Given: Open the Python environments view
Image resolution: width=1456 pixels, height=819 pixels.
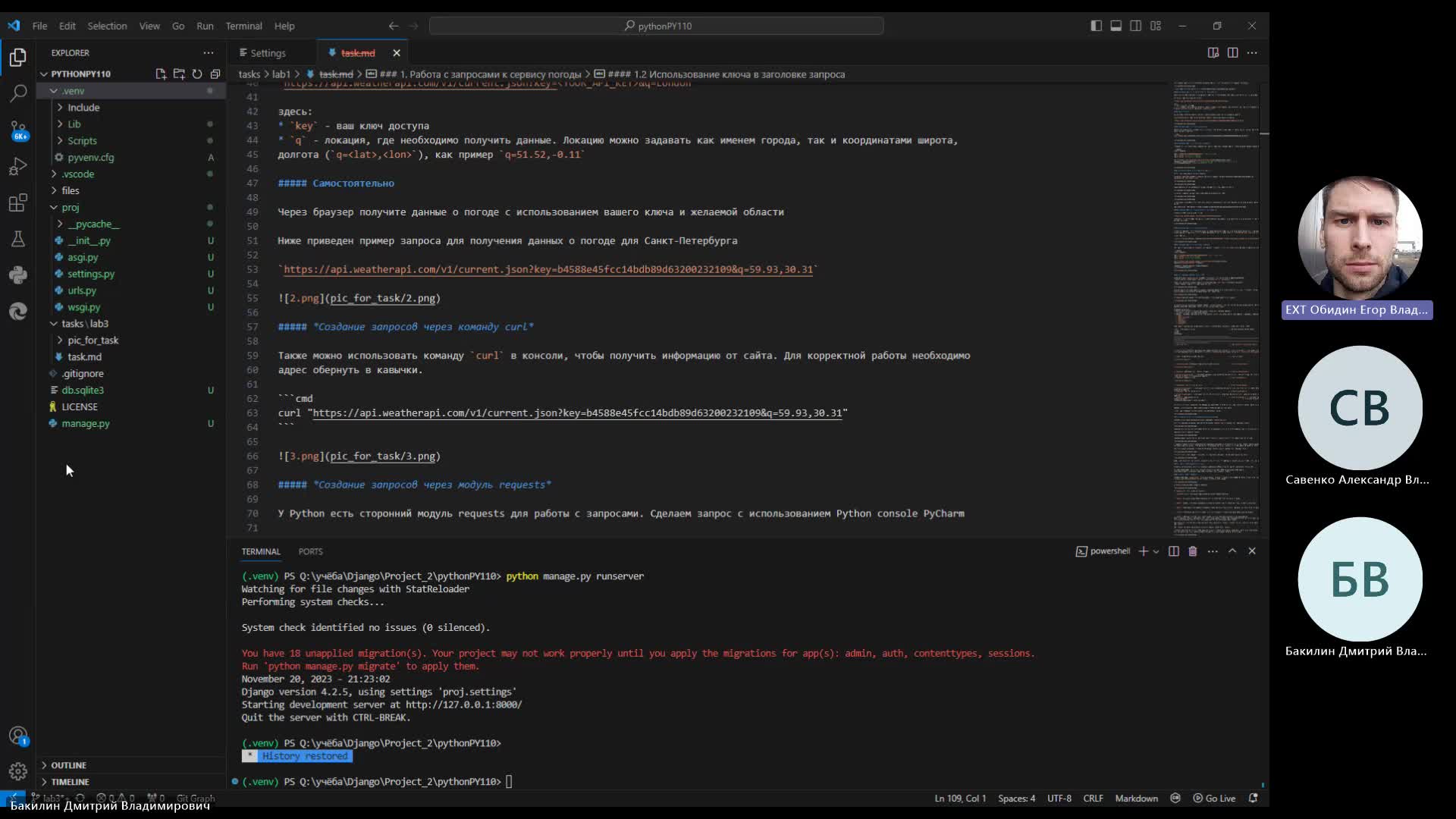Looking at the screenshot, I should pyautogui.click(x=18, y=275).
